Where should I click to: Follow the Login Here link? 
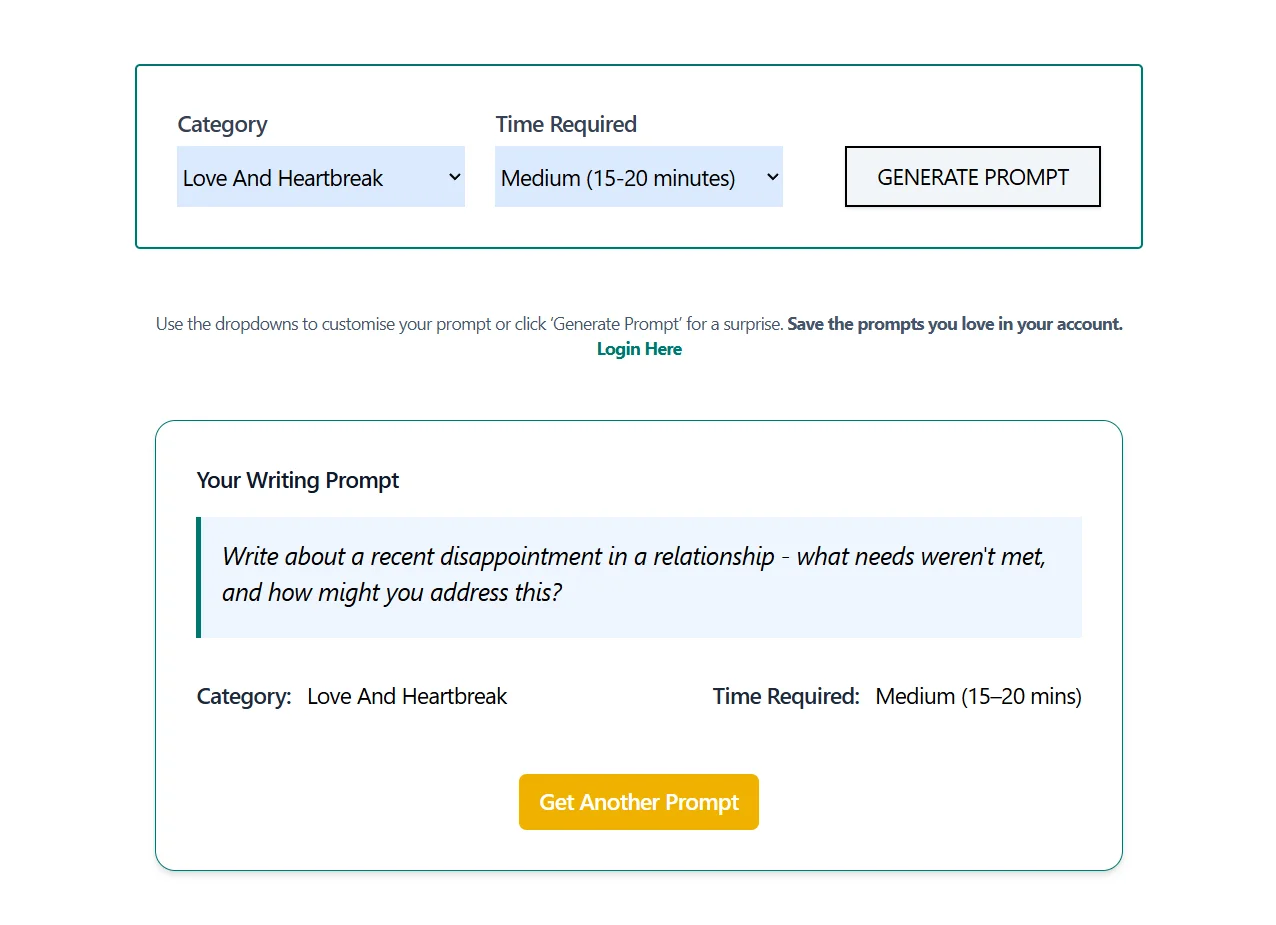tap(639, 349)
